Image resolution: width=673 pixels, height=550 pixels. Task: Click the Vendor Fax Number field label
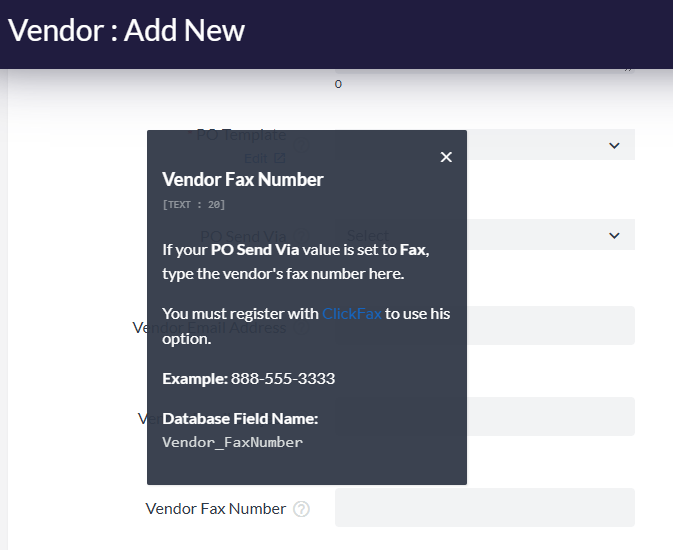(215, 509)
